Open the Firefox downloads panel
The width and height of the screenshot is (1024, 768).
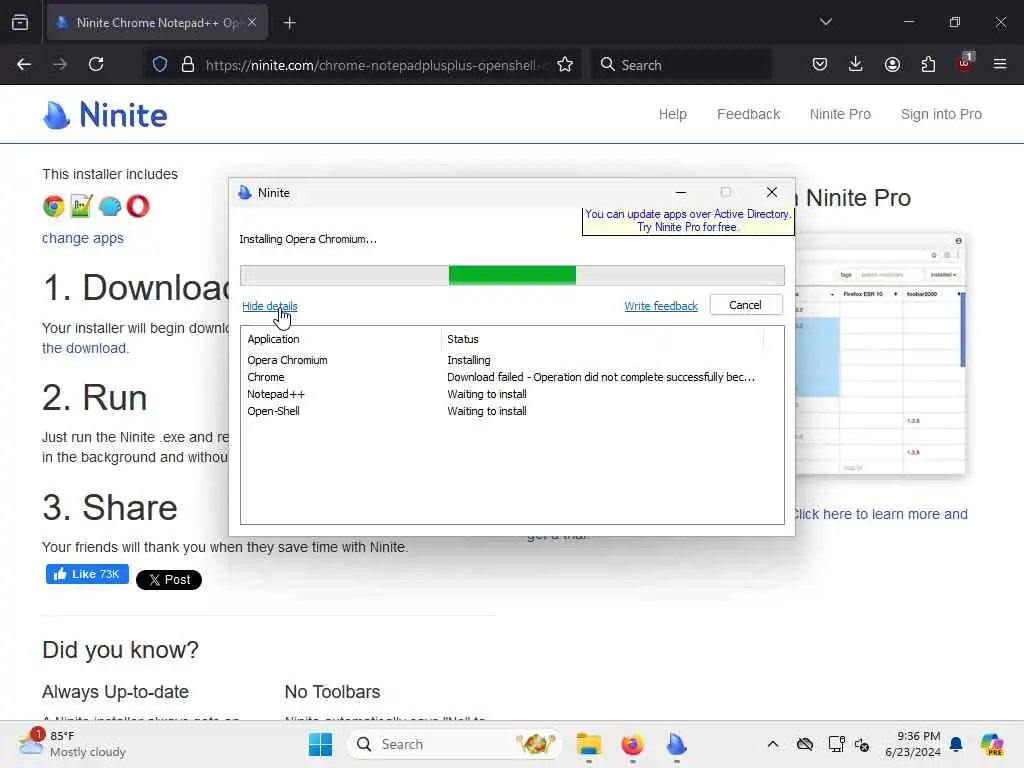coord(856,64)
